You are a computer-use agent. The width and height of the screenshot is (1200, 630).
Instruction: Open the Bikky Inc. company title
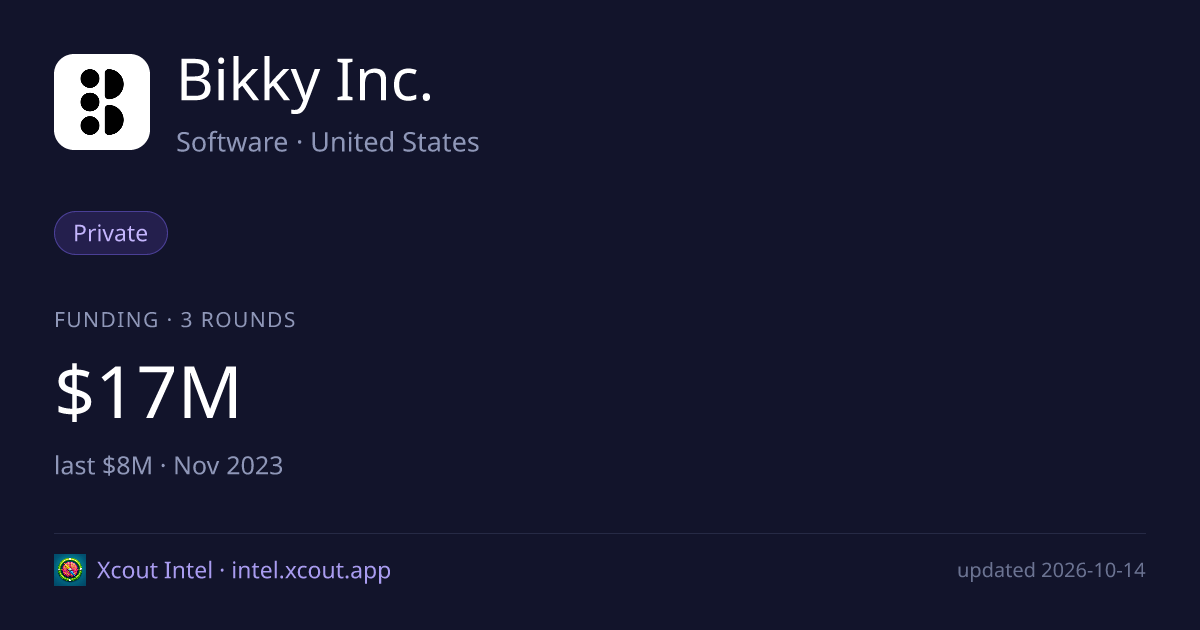pyautogui.click(x=305, y=82)
